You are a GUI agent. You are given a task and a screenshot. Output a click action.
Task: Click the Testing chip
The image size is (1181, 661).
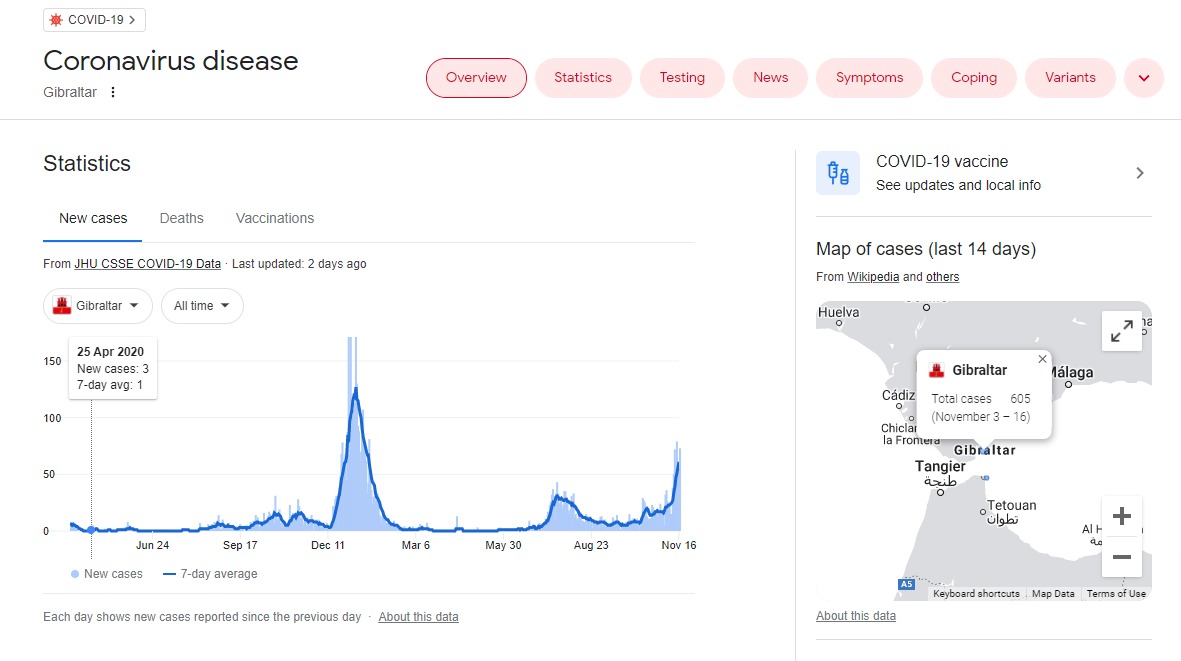682,78
